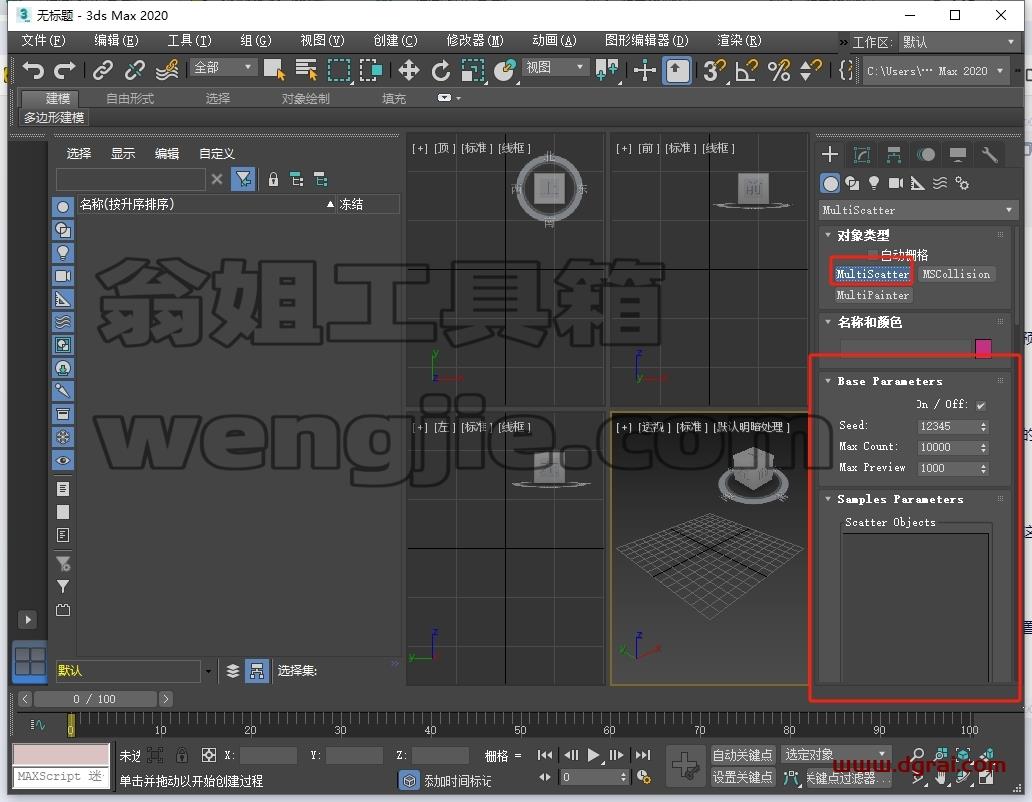Open the 工作区 默认 workspace dropdown

958,42
